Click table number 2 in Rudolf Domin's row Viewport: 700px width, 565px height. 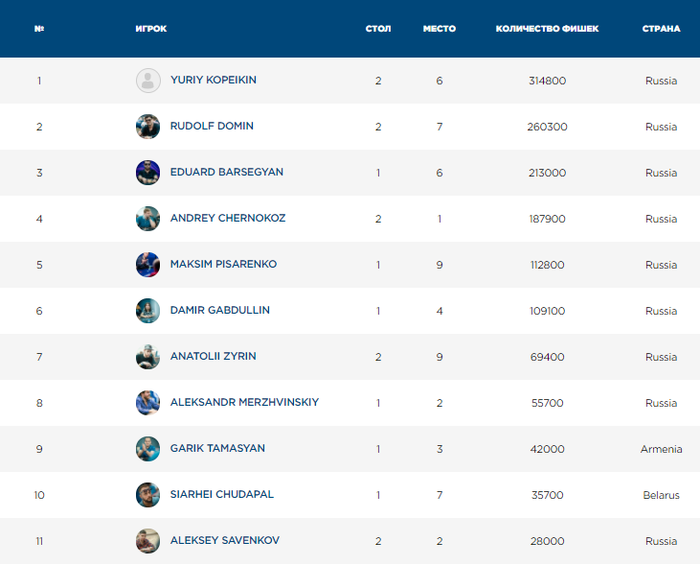(378, 127)
